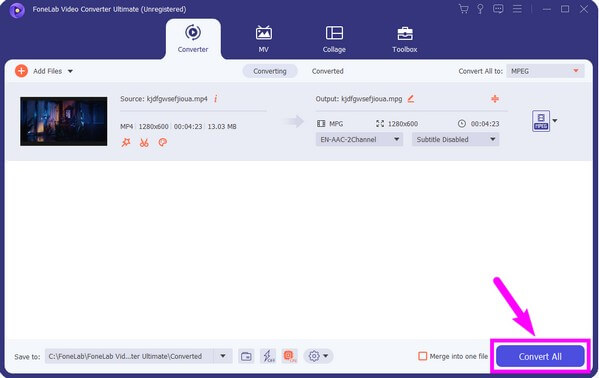Image resolution: width=599 pixels, height=378 pixels.
Task: Click the Convert All button
Action: click(x=540, y=357)
